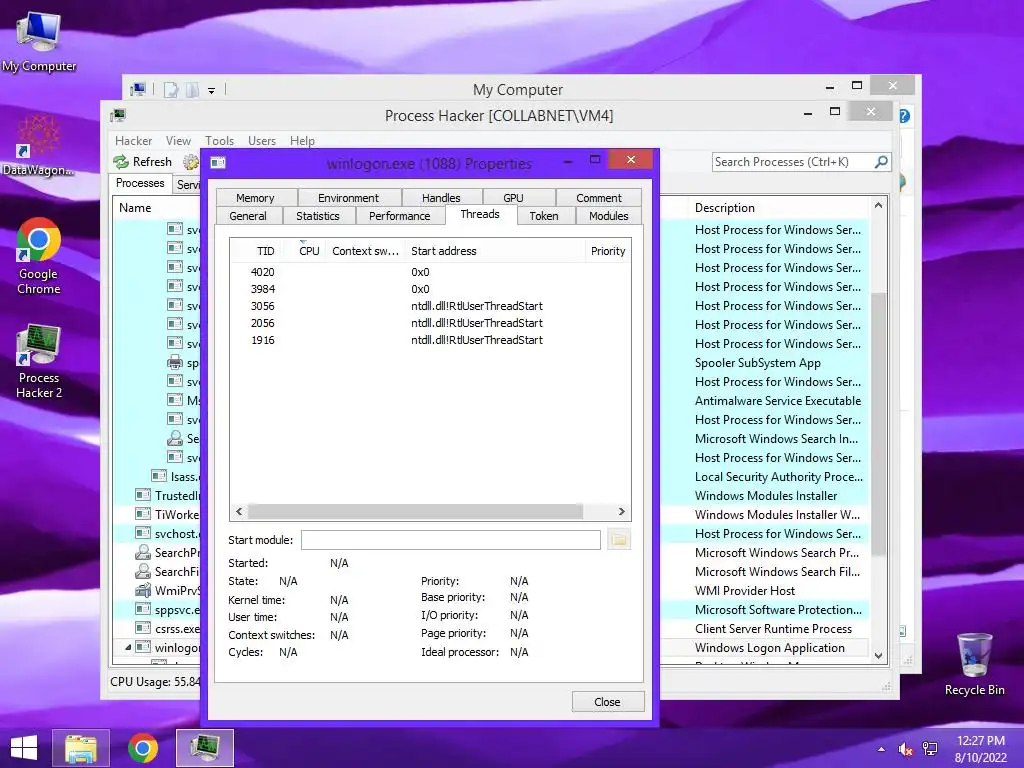The height and width of the screenshot is (768, 1024).
Task: Sort threads by Priority column header
Action: tap(607, 251)
